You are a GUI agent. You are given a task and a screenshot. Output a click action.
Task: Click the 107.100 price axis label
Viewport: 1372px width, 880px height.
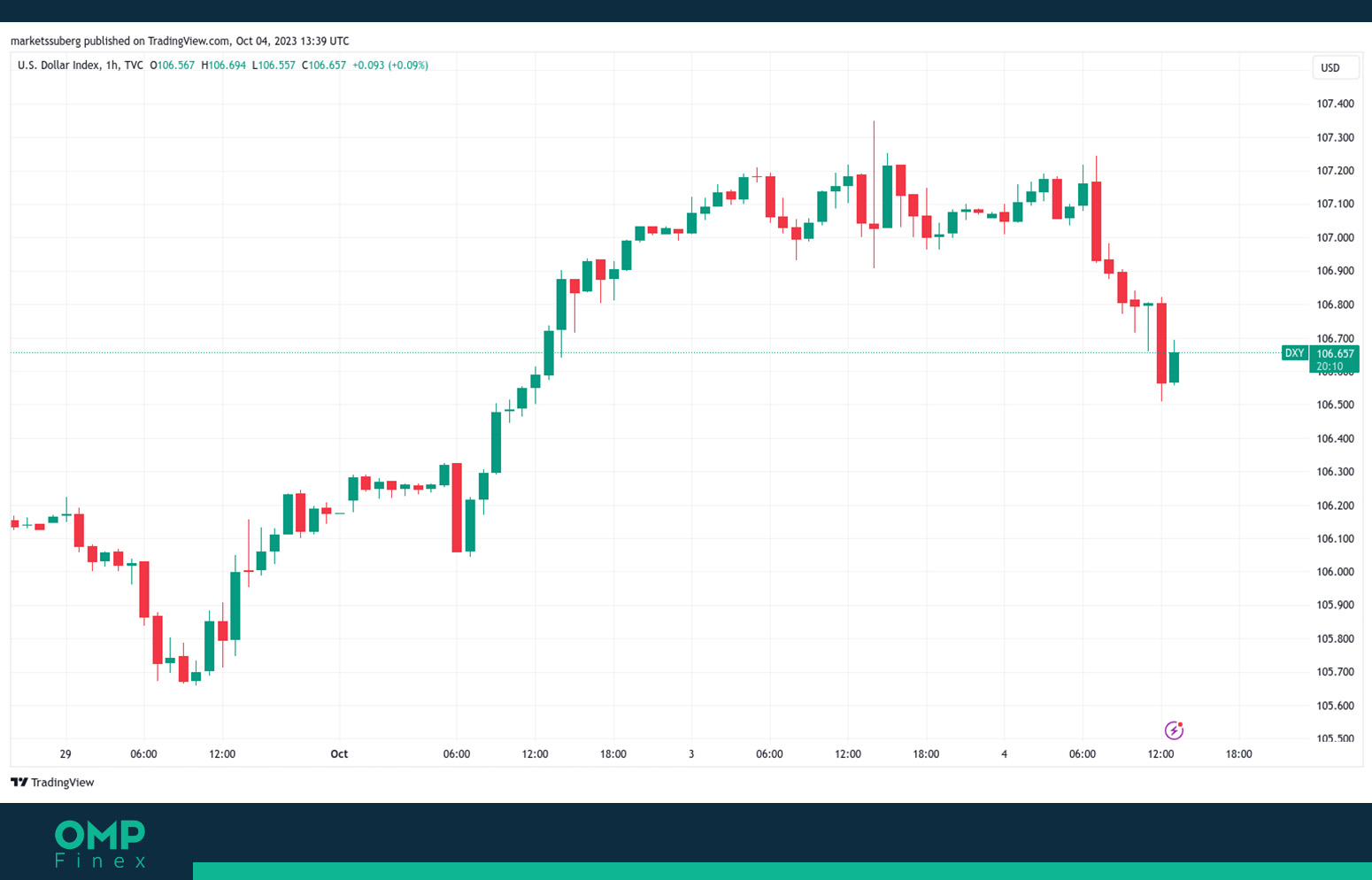(1335, 204)
